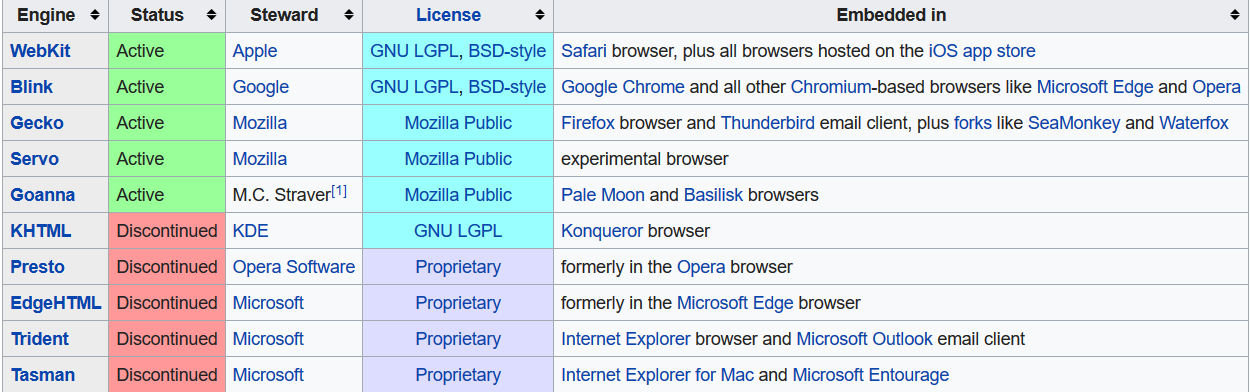This screenshot has width=1250, height=392.
Task: Open GNU LGPL link in Blink row
Action: pyautogui.click(x=414, y=87)
